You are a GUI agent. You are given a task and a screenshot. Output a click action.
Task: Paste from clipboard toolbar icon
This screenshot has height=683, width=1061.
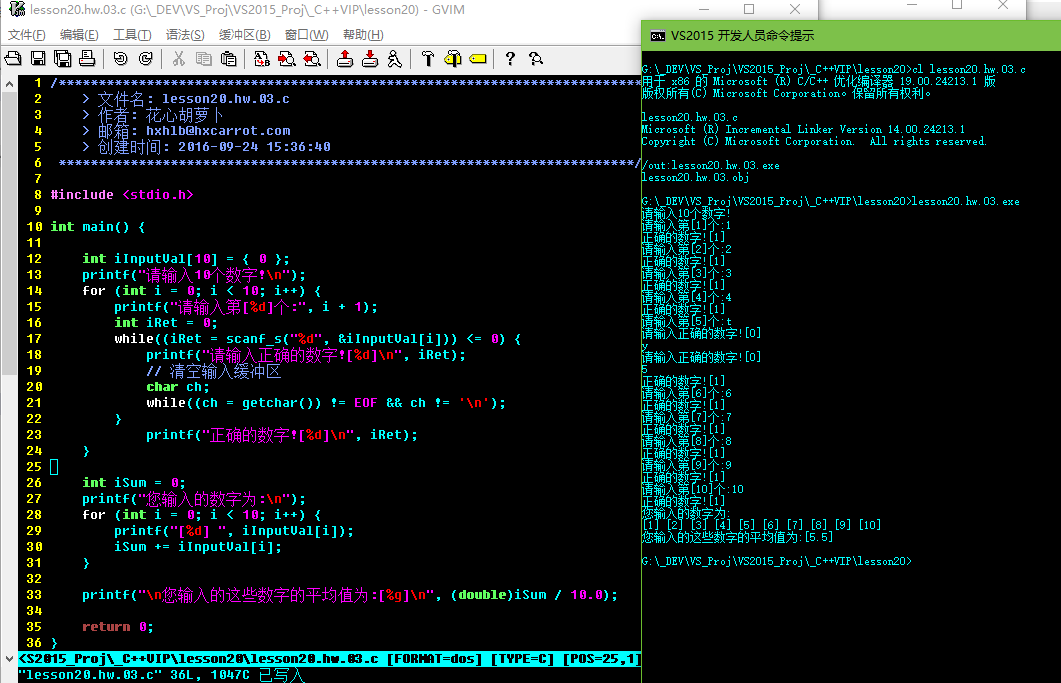pos(227,59)
